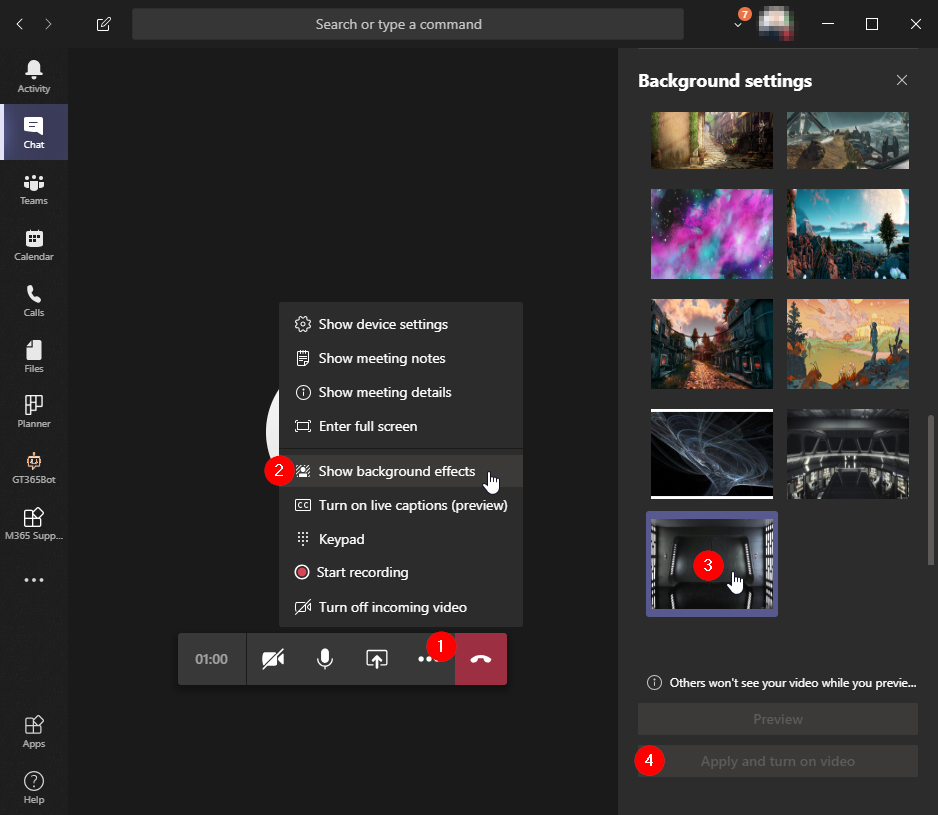Open the Planner app icon
938x815 pixels.
pos(34,411)
